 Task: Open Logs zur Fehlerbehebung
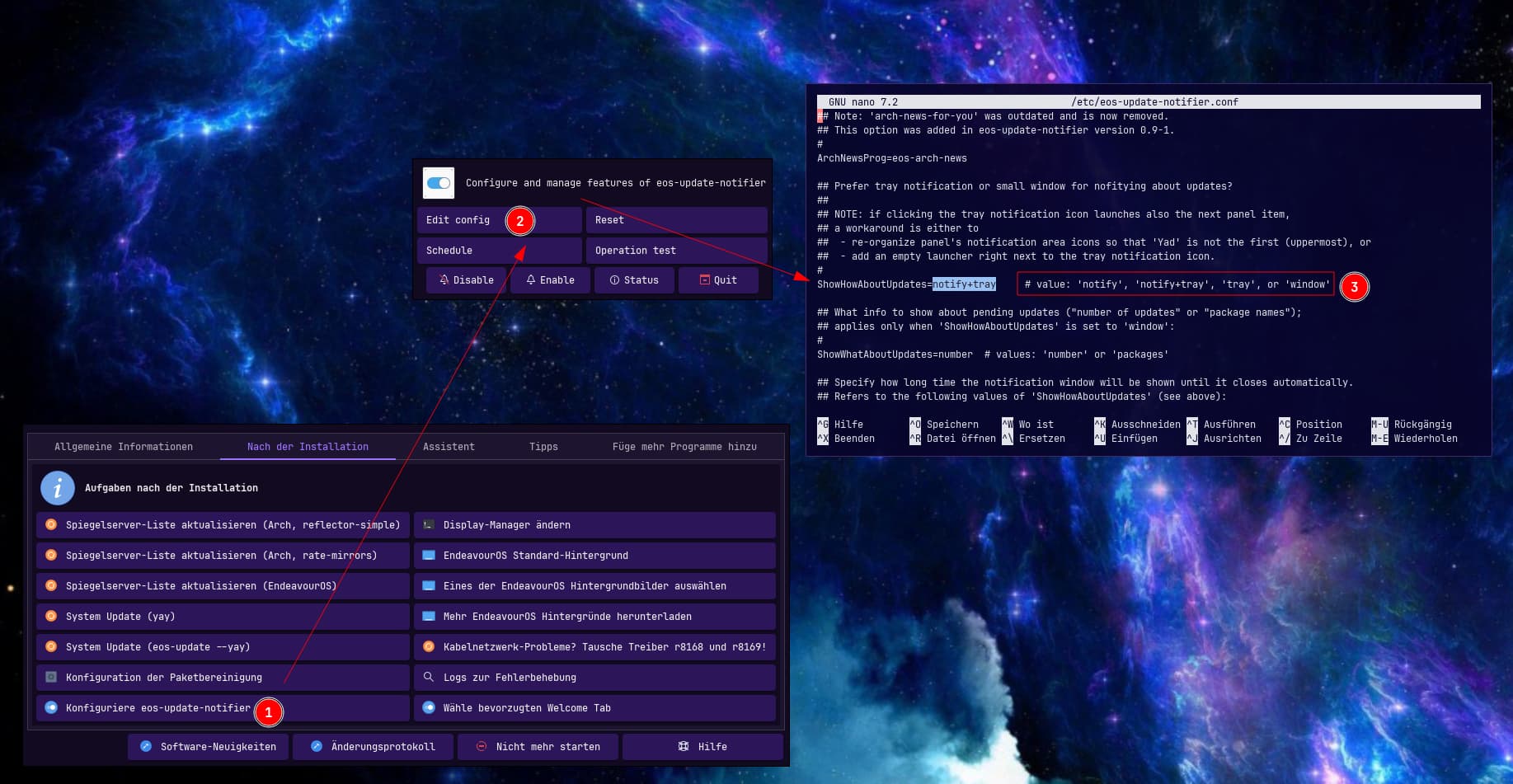tap(594, 678)
